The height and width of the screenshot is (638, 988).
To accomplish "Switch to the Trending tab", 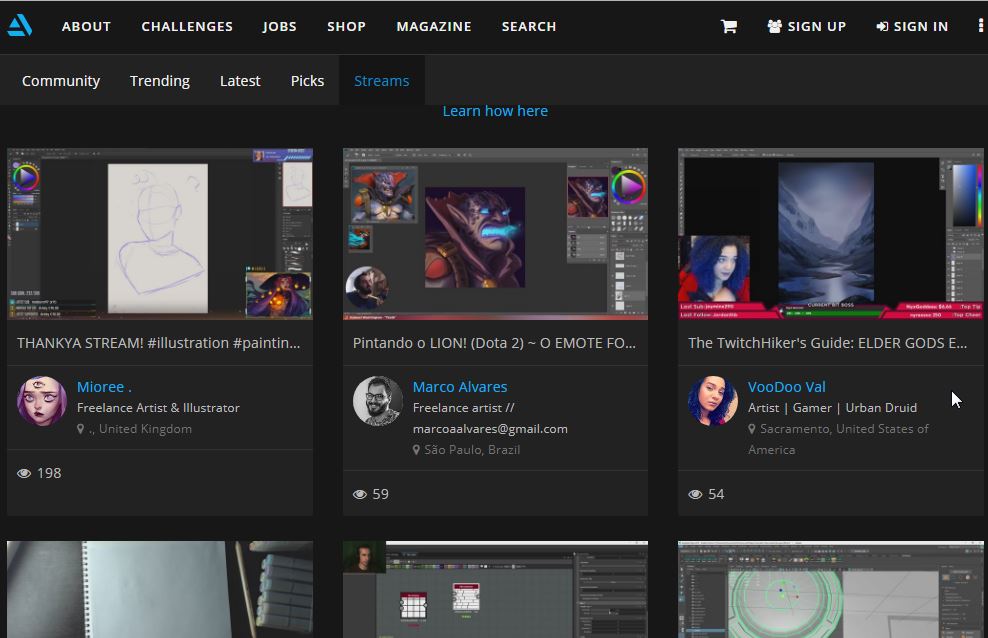I will click(x=160, y=81).
